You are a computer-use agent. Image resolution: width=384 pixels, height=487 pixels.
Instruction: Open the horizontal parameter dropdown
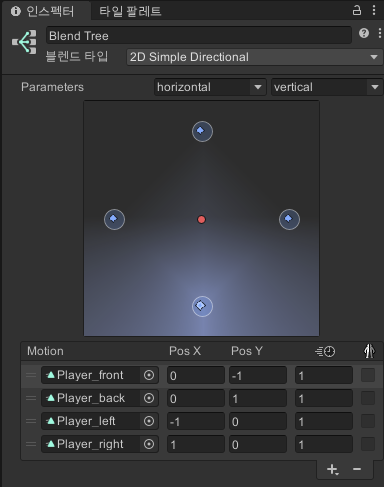pyautogui.click(x=210, y=87)
